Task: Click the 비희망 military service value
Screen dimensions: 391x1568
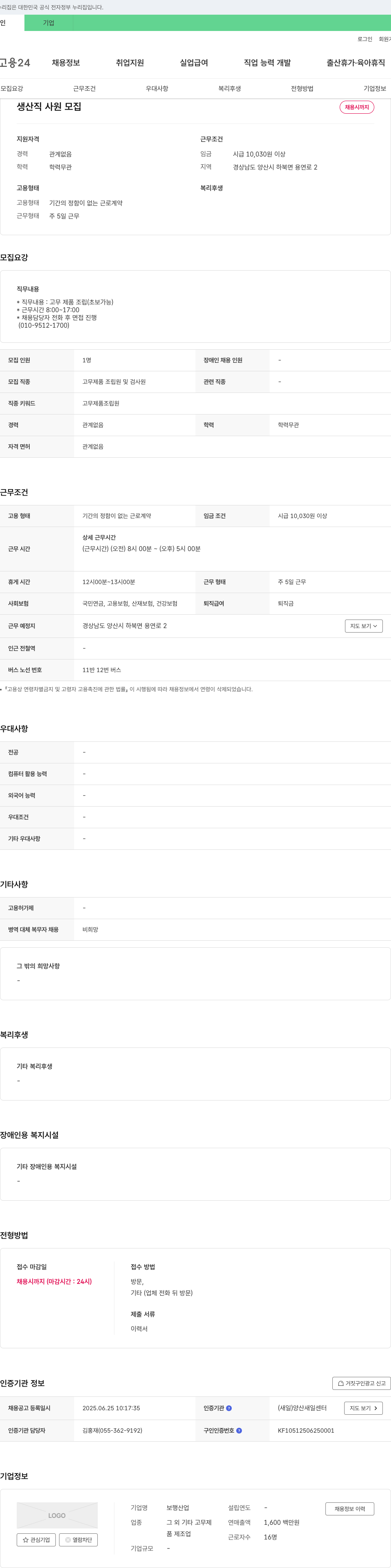Action: coord(90,929)
